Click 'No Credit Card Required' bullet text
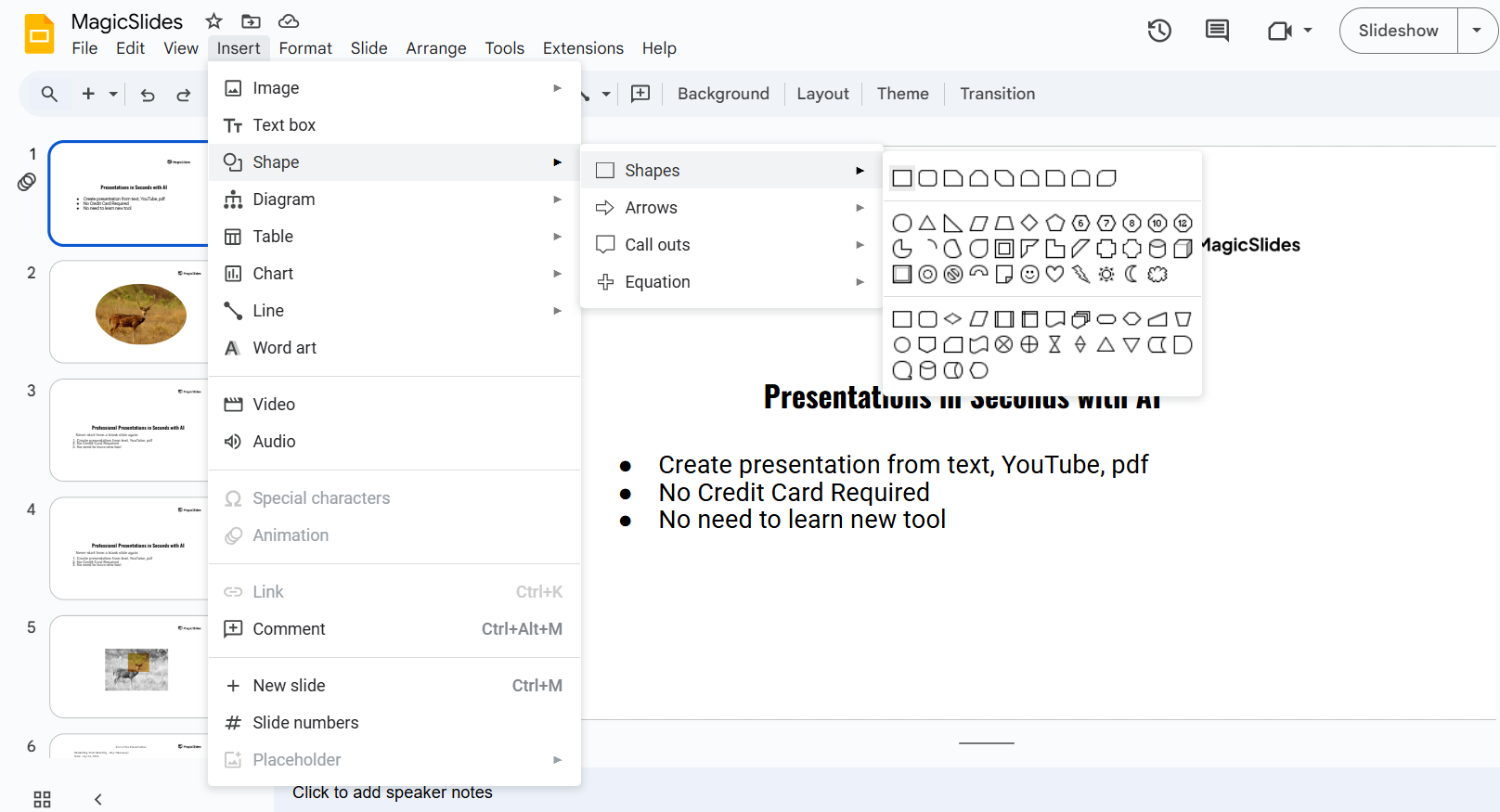The width and height of the screenshot is (1500, 812). click(x=794, y=492)
